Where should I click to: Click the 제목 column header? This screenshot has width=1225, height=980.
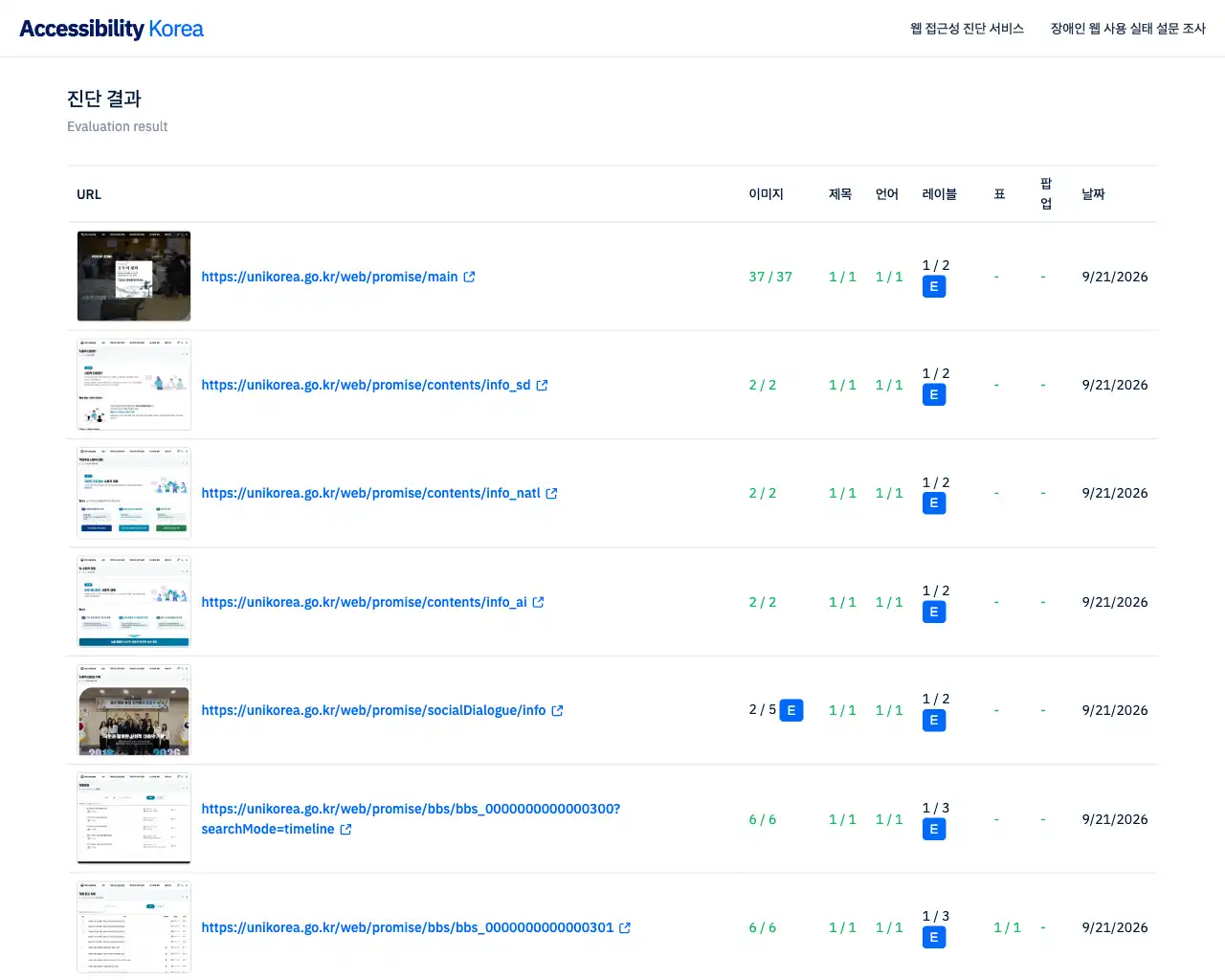pos(840,194)
